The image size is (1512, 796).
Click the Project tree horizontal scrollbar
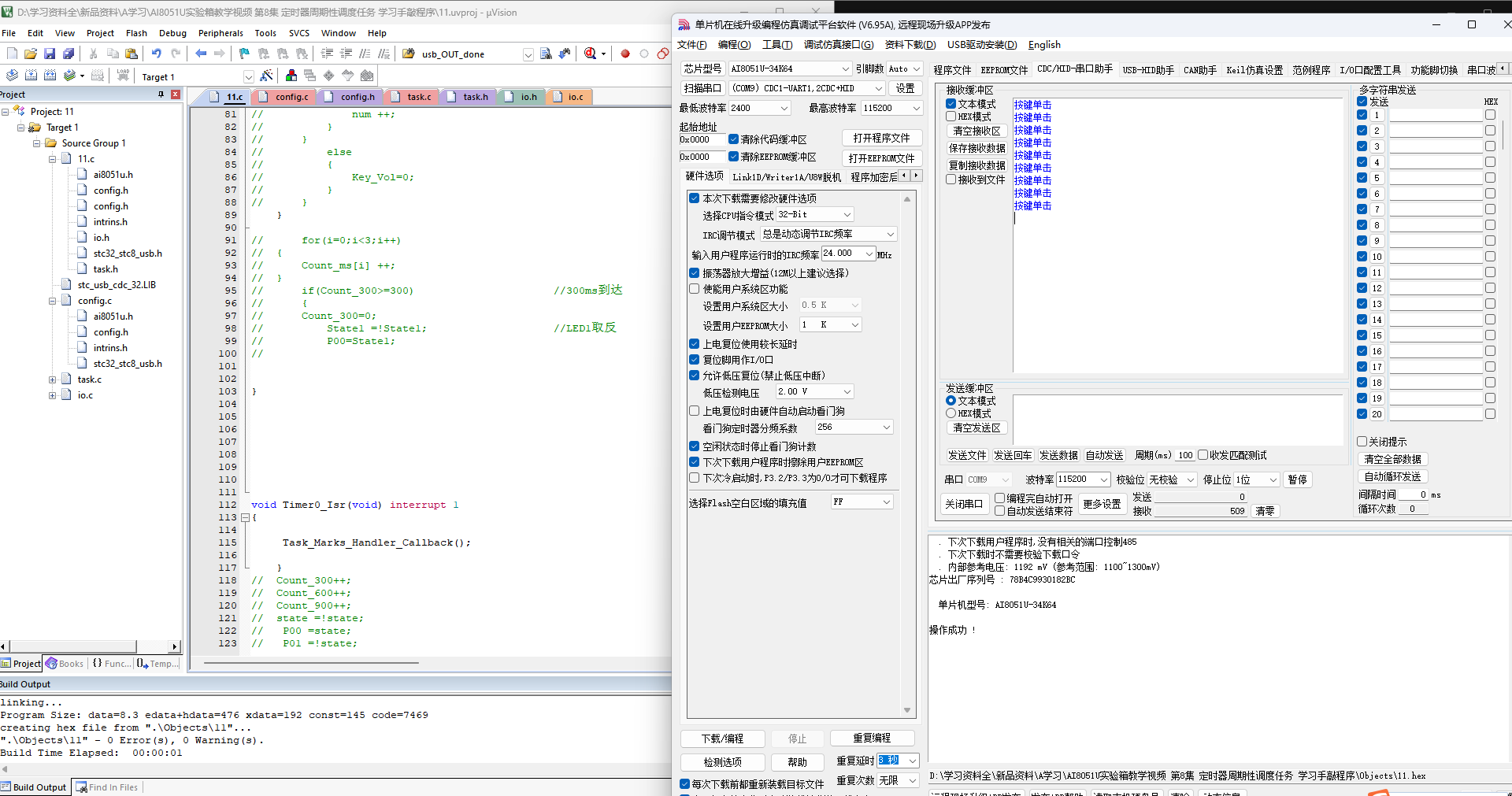click(89, 647)
